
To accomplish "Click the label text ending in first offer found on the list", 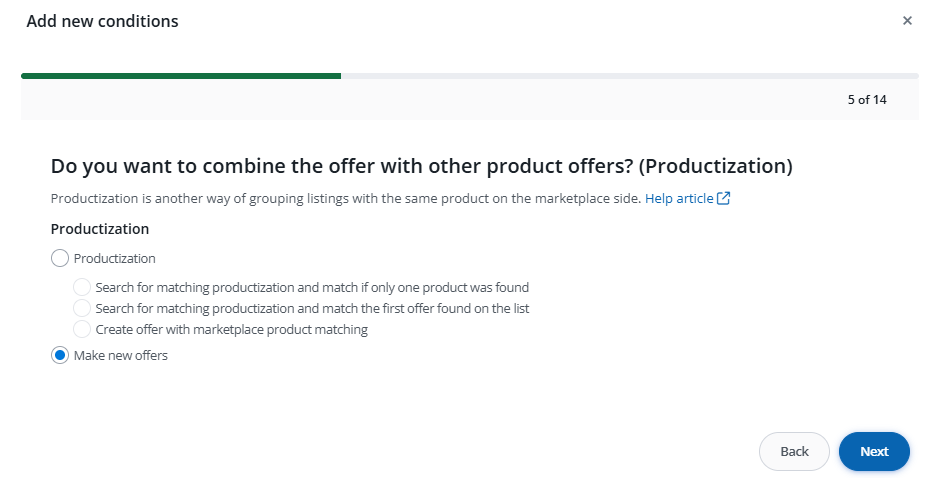I will pos(312,308).
